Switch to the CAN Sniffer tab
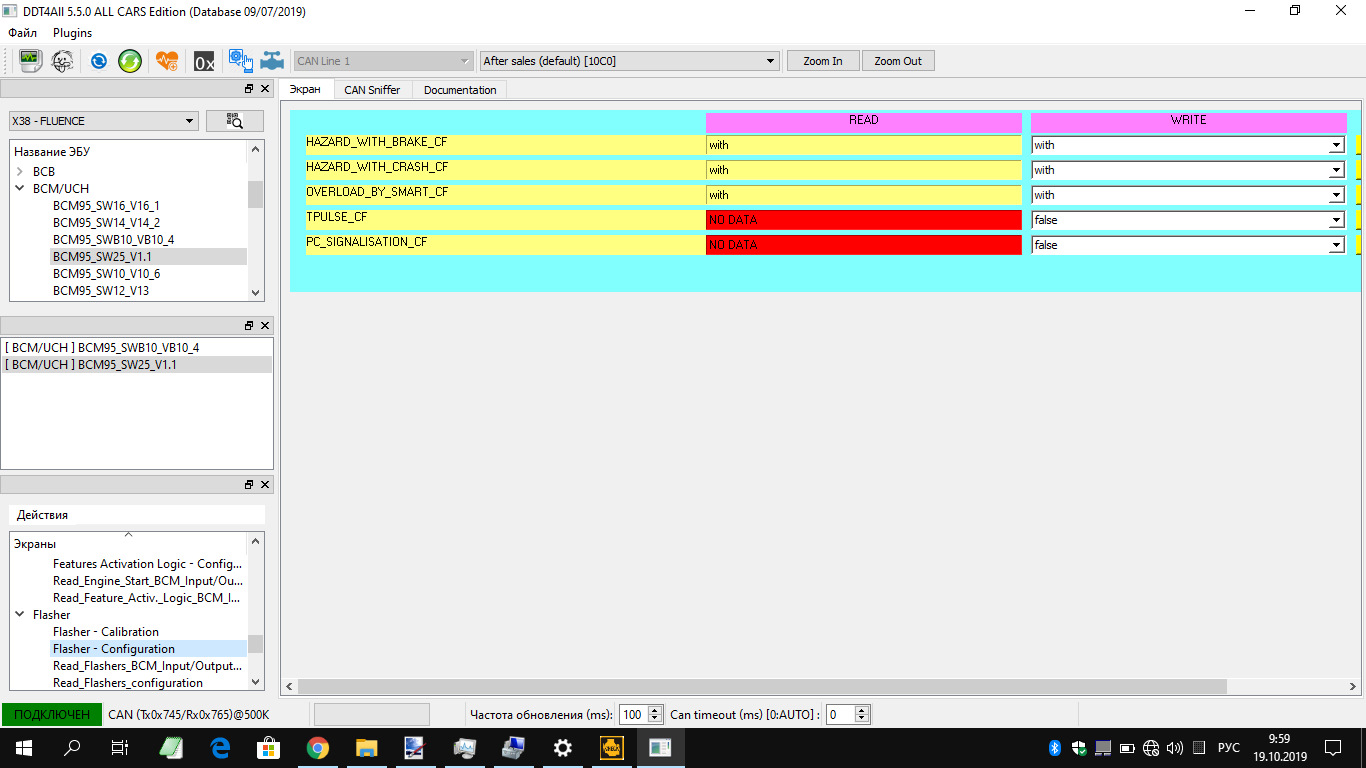This screenshot has width=1366, height=768. 372,90
